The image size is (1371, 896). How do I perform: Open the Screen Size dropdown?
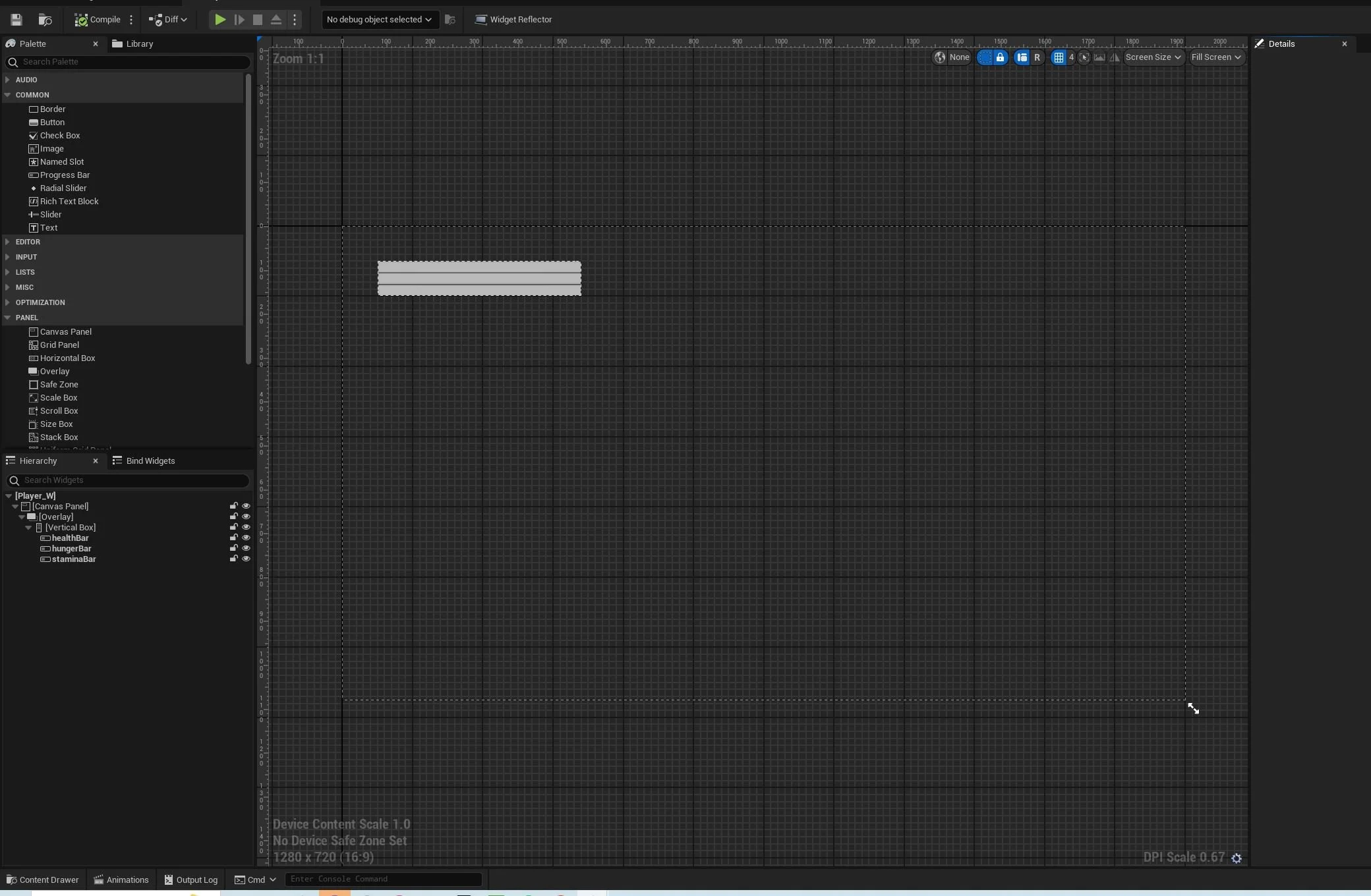point(1153,57)
